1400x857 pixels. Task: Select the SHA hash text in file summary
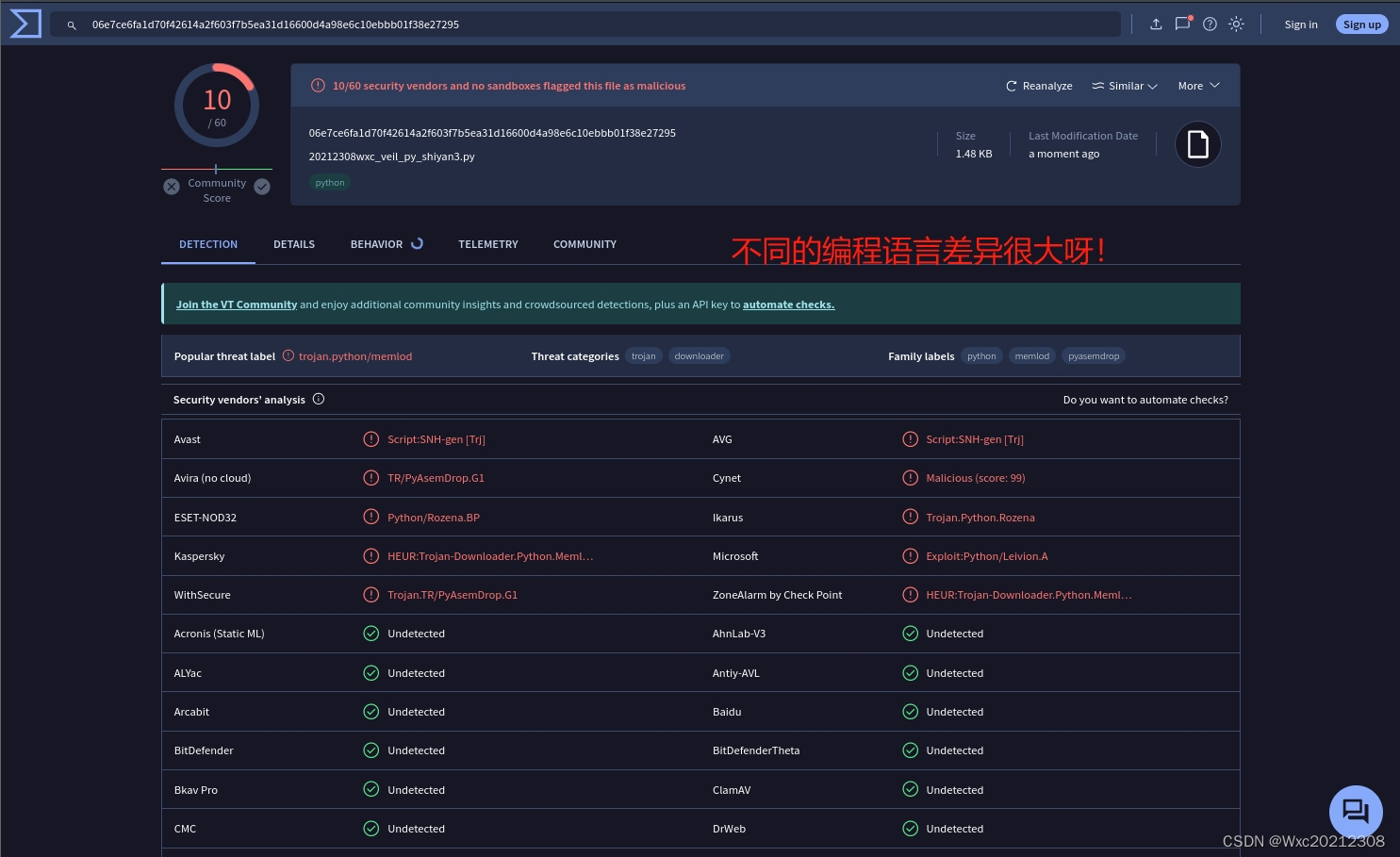[x=492, y=133]
